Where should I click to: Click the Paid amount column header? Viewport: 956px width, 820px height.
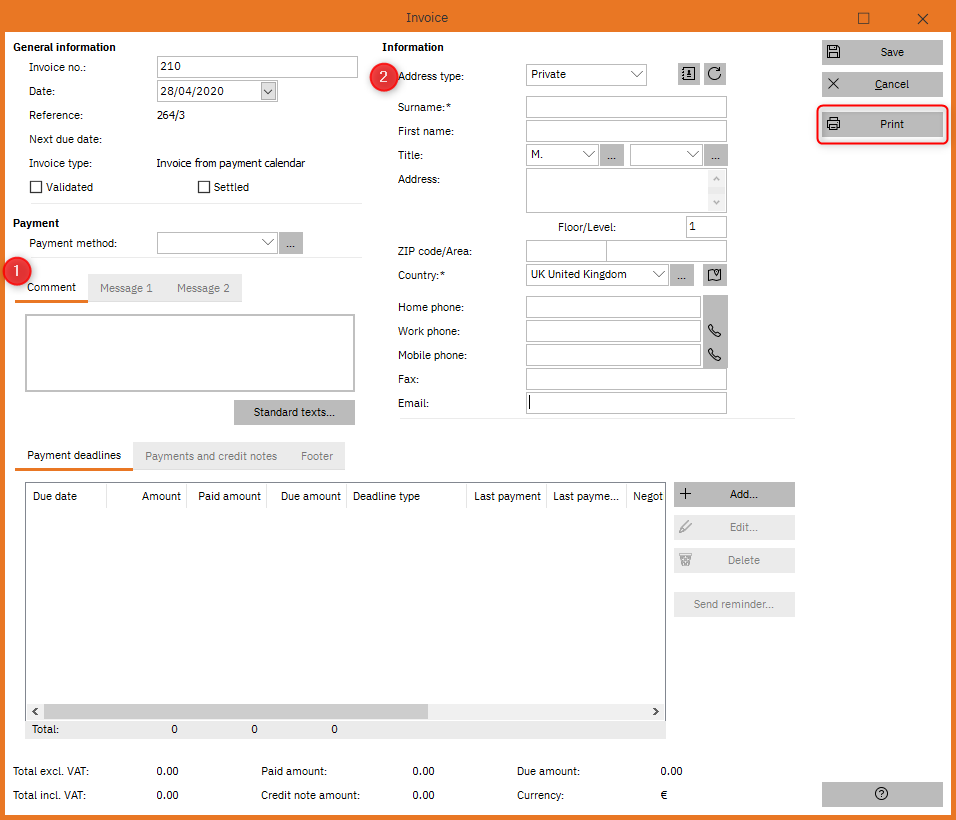click(x=227, y=496)
